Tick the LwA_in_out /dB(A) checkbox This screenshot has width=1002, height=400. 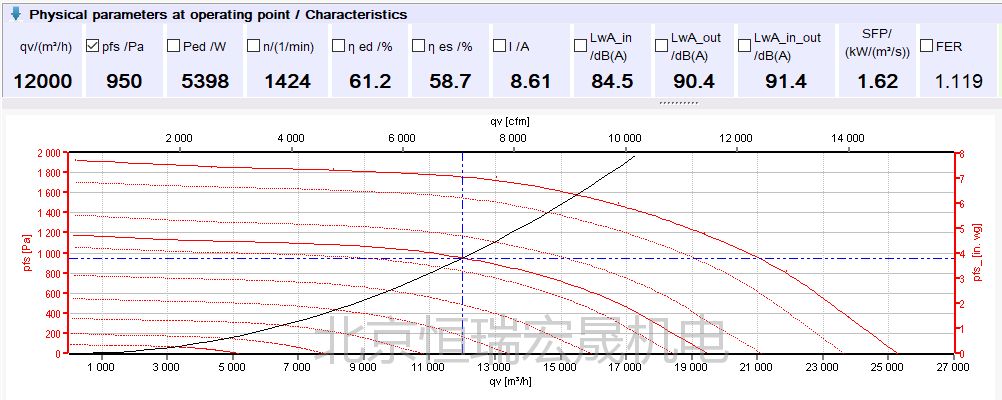point(743,46)
